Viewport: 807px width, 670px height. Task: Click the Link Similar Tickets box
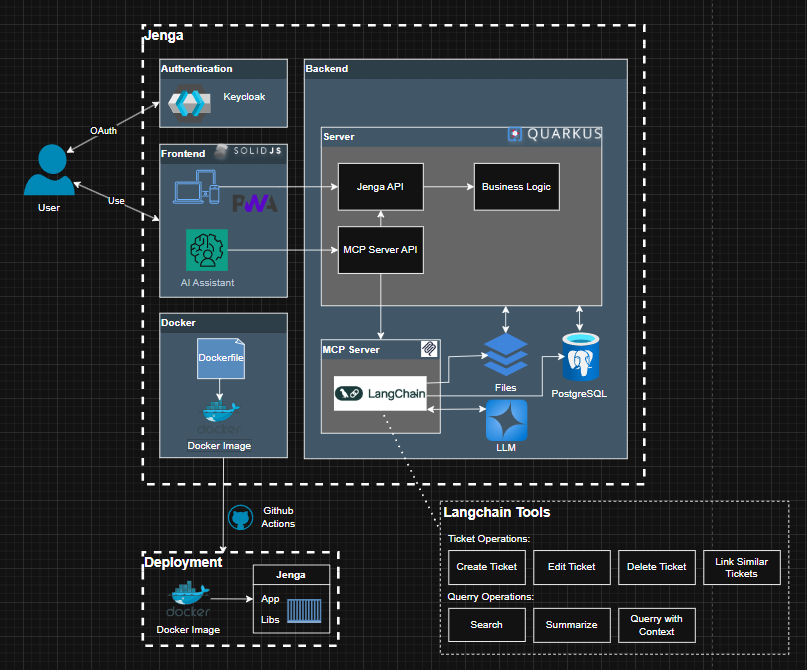[742, 567]
